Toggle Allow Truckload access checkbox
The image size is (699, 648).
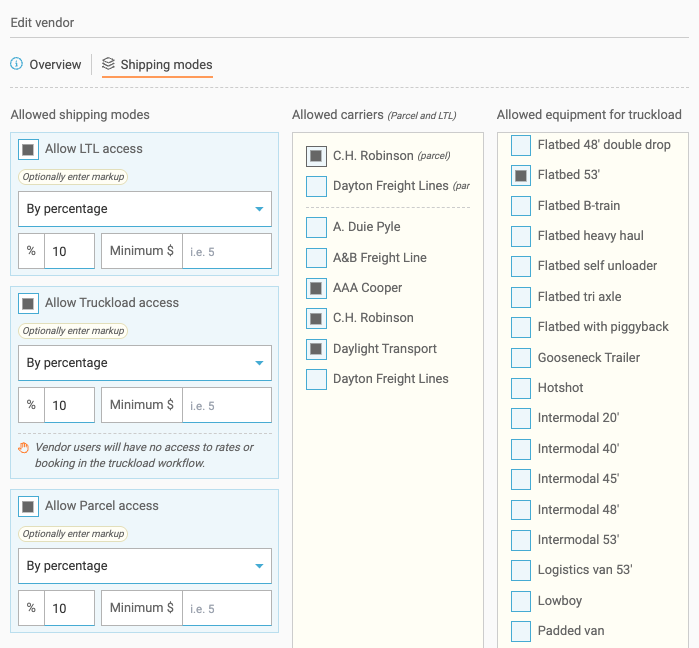pyautogui.click(x=29, y=303)
